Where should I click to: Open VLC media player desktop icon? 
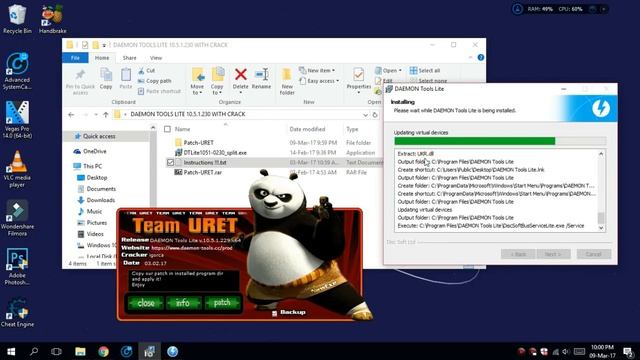tap(17, 169)
